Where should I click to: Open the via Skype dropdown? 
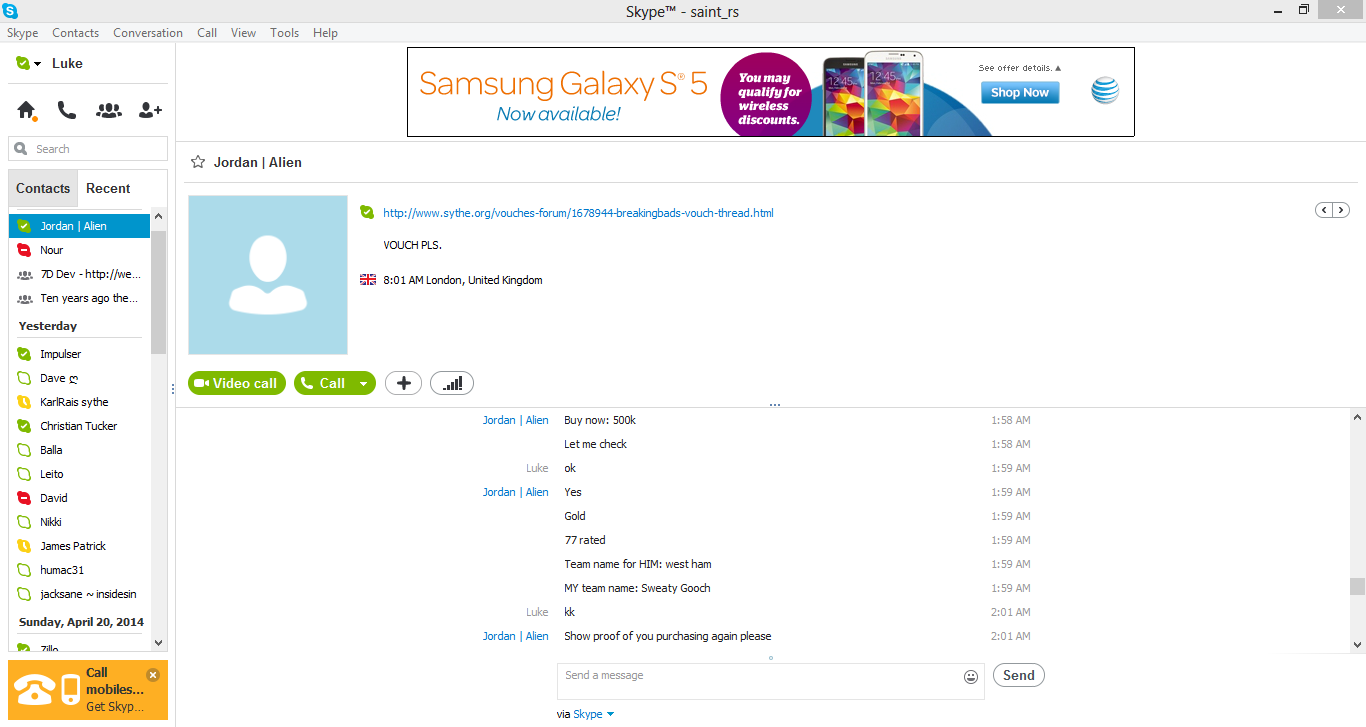coord(594,714)
